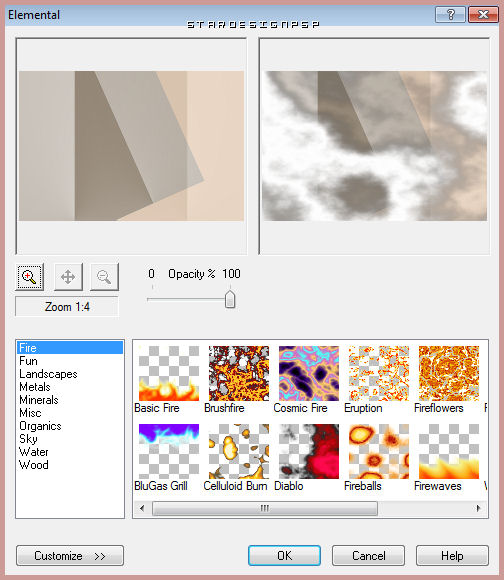Open the Sky category

[28, 439]
